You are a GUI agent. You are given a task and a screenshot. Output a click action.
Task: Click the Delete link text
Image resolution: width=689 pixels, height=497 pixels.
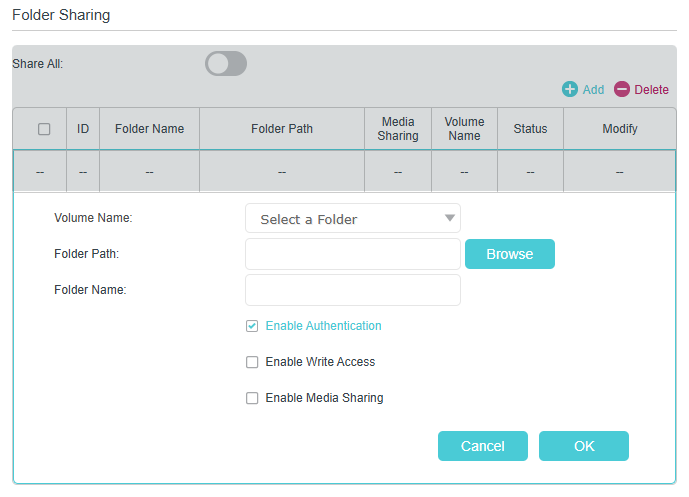click(651, 90)
